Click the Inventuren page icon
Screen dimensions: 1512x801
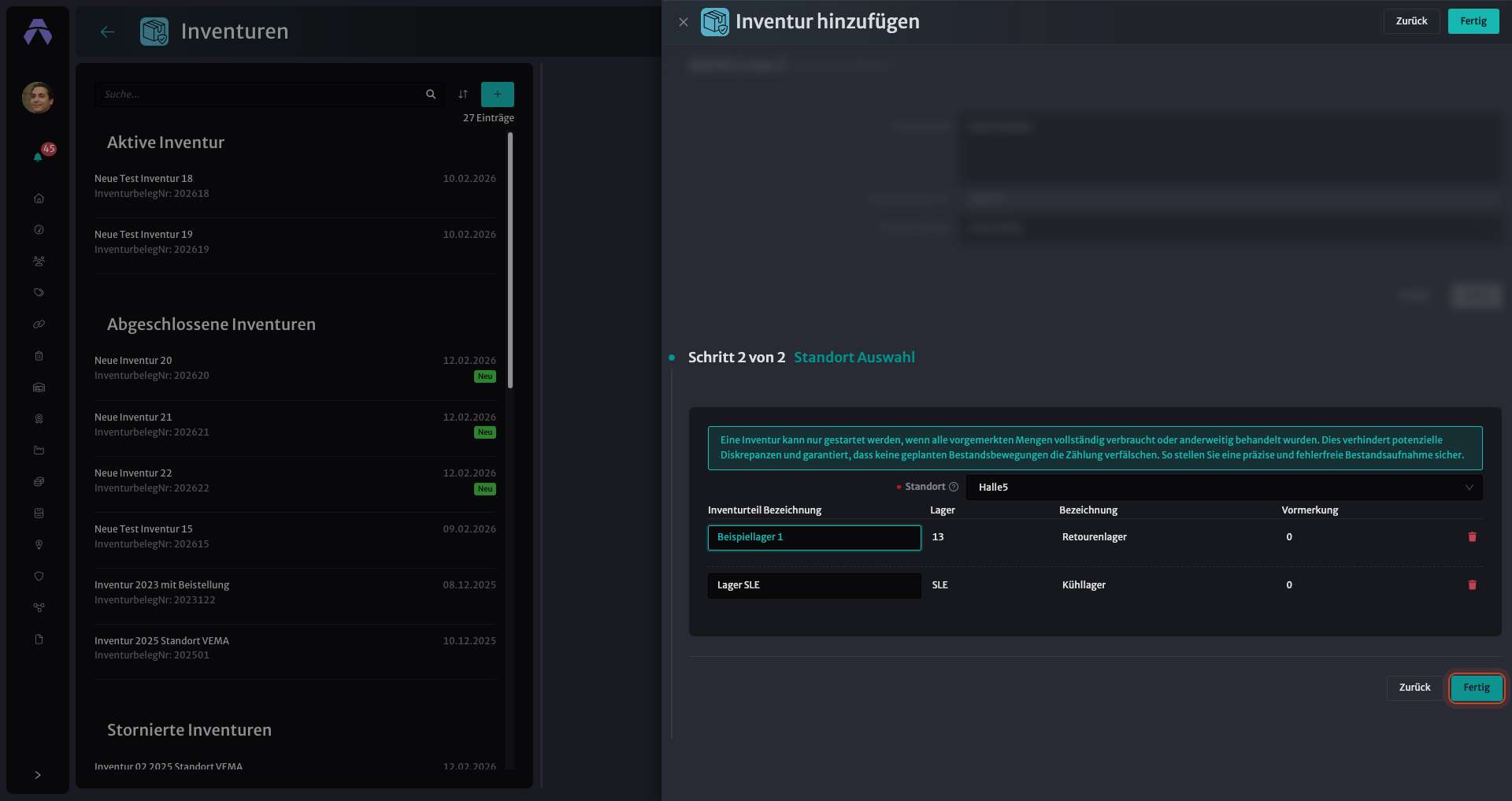tap(154, 32)
